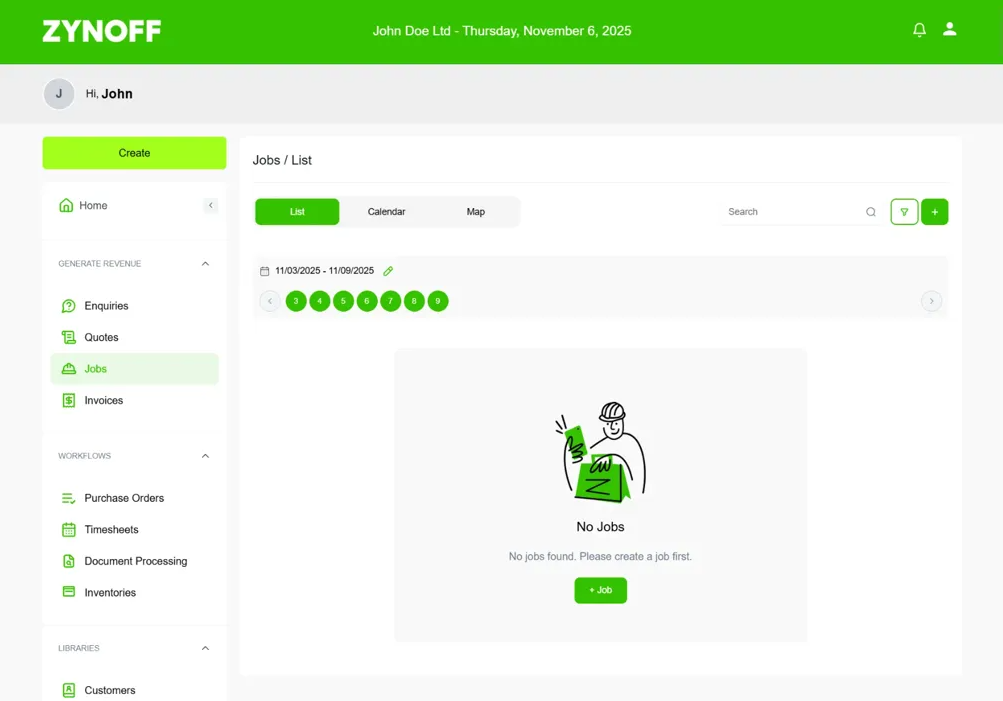Click the + Job button

click(600, 590)
